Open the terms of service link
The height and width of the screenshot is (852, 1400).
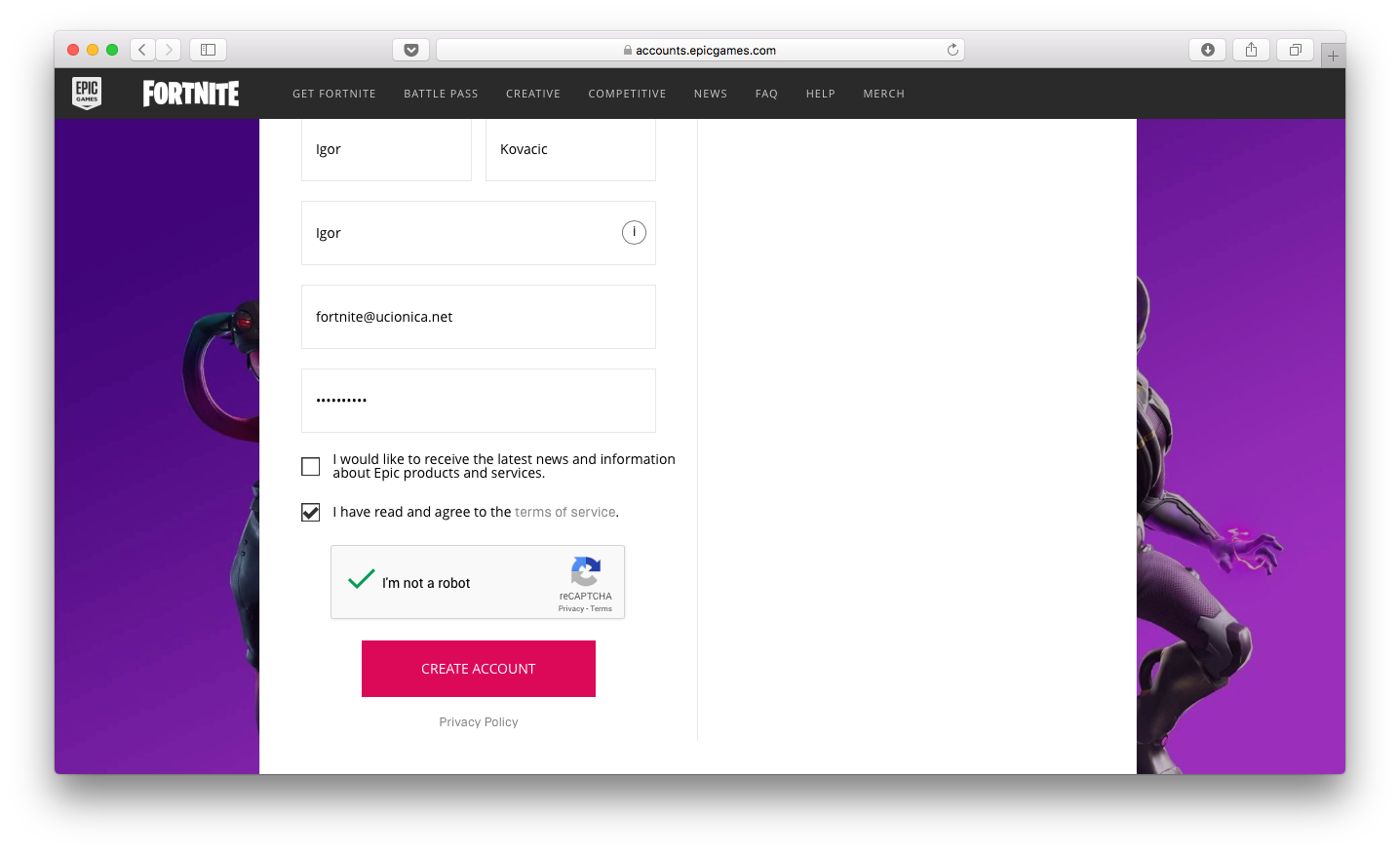click(x=564, y=512)
